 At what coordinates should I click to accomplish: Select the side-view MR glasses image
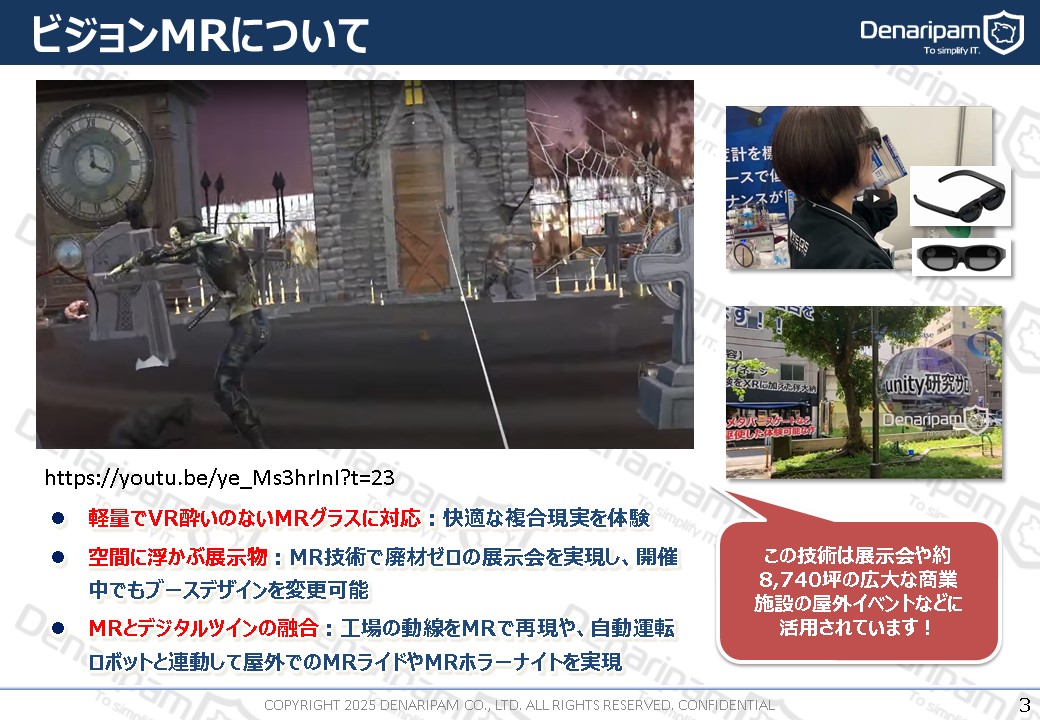960,196
